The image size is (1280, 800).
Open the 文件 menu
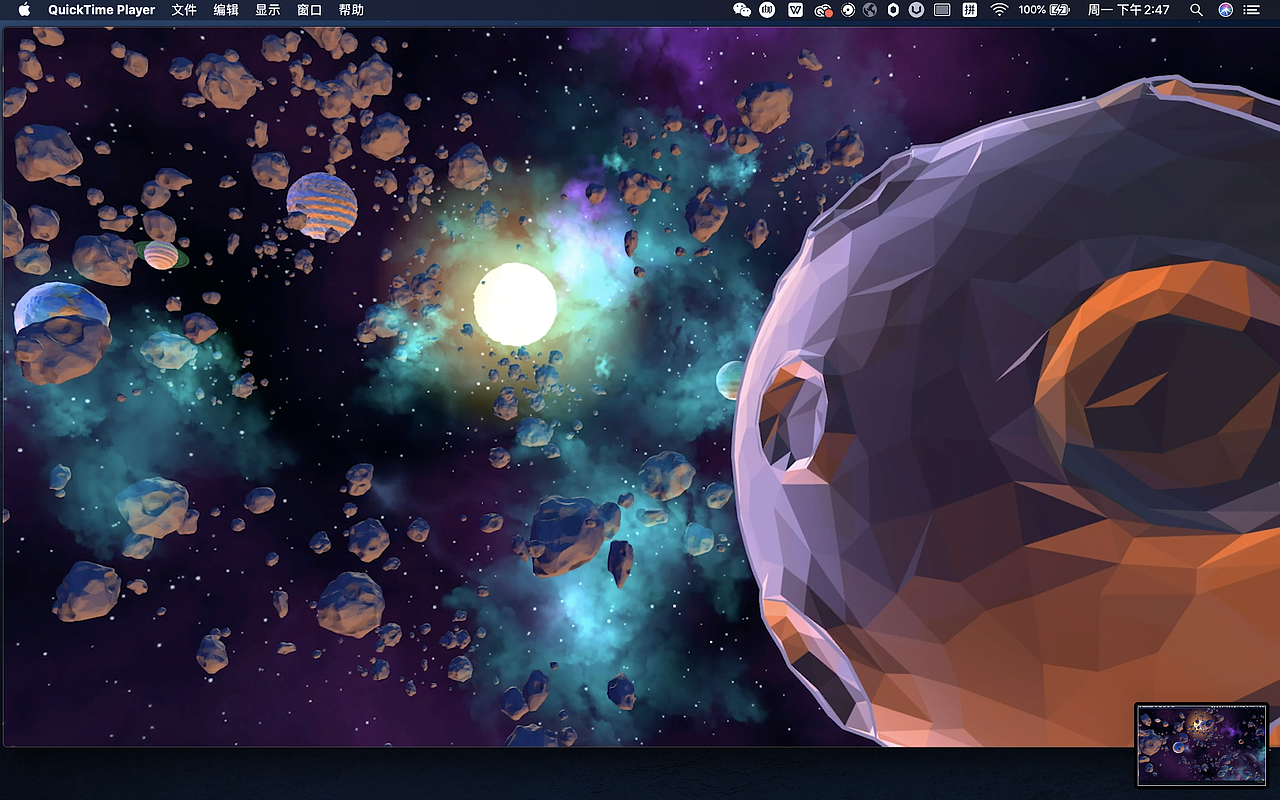[184, 10]
